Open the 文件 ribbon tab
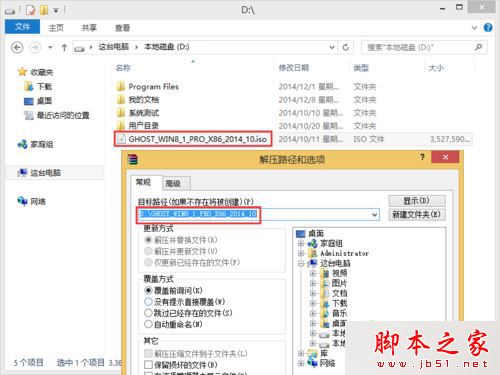Viewport: 500px width, 375px height. pos(22,27)
